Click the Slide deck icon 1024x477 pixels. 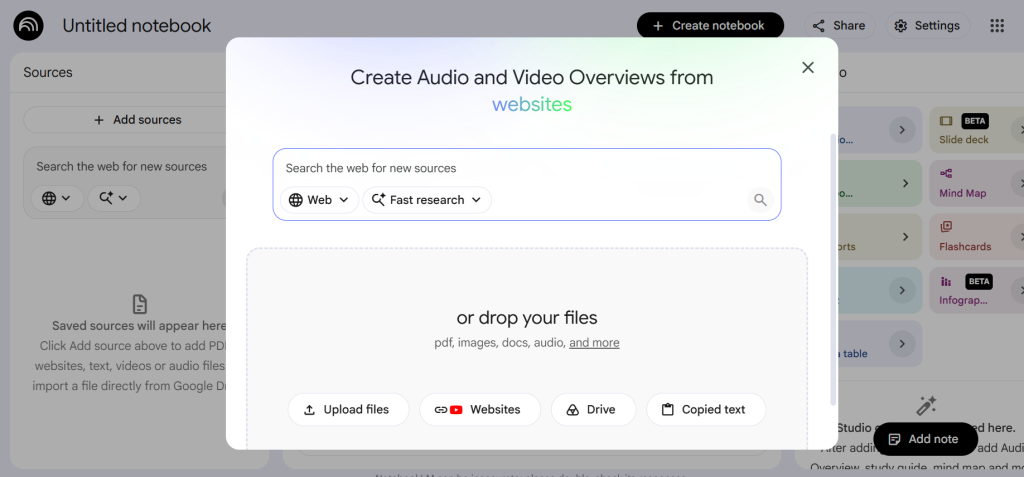pyautogui.click(x=946, y=121)
